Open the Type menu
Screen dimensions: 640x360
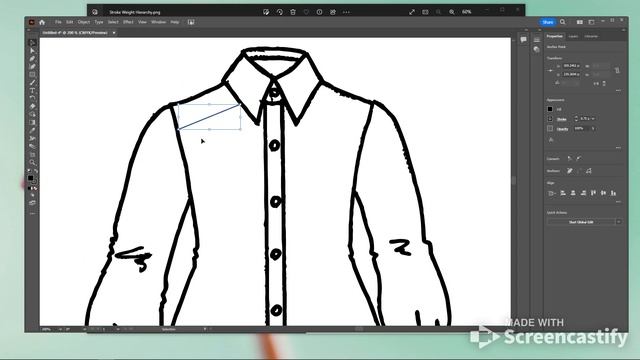point(99,22)
